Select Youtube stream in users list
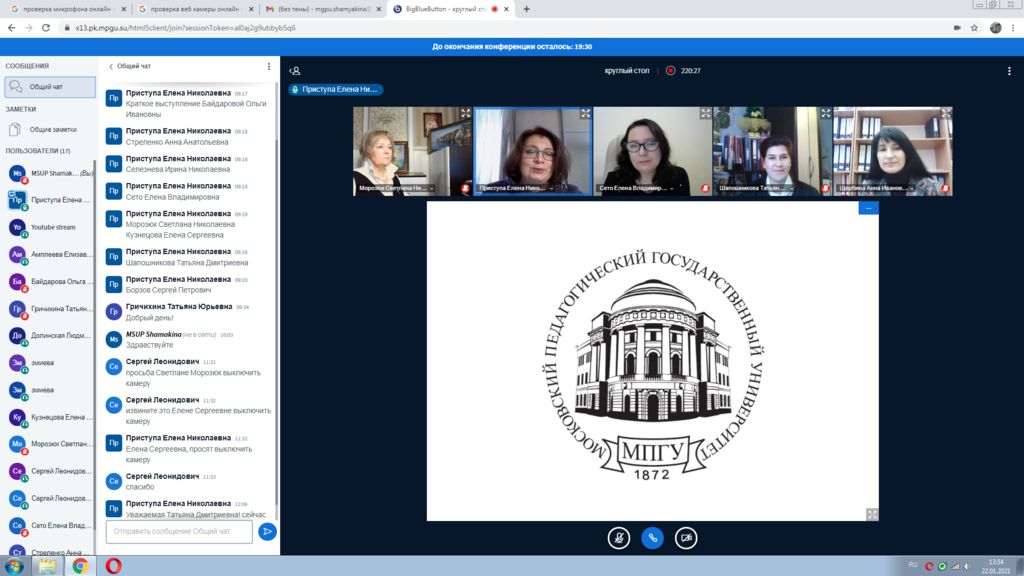This screenshot has height=576, width=1024. click(x=52, y=227)
